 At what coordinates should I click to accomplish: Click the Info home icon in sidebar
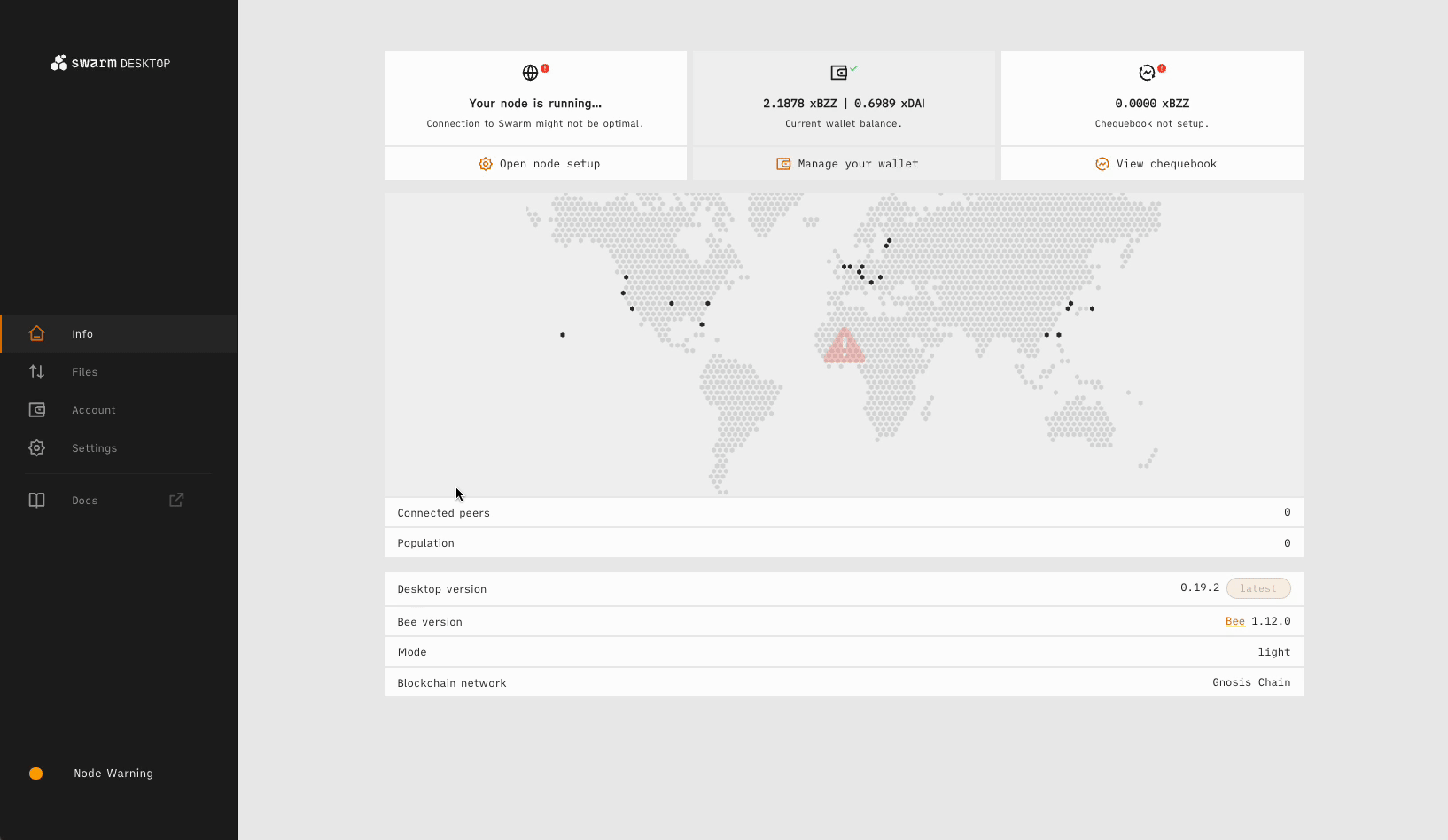36,334
